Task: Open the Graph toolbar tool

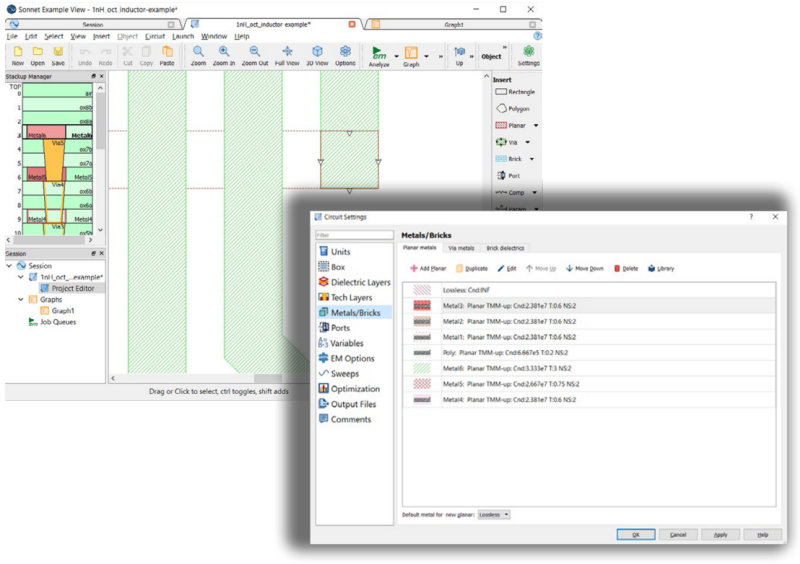Action: (x=411, y=56)
